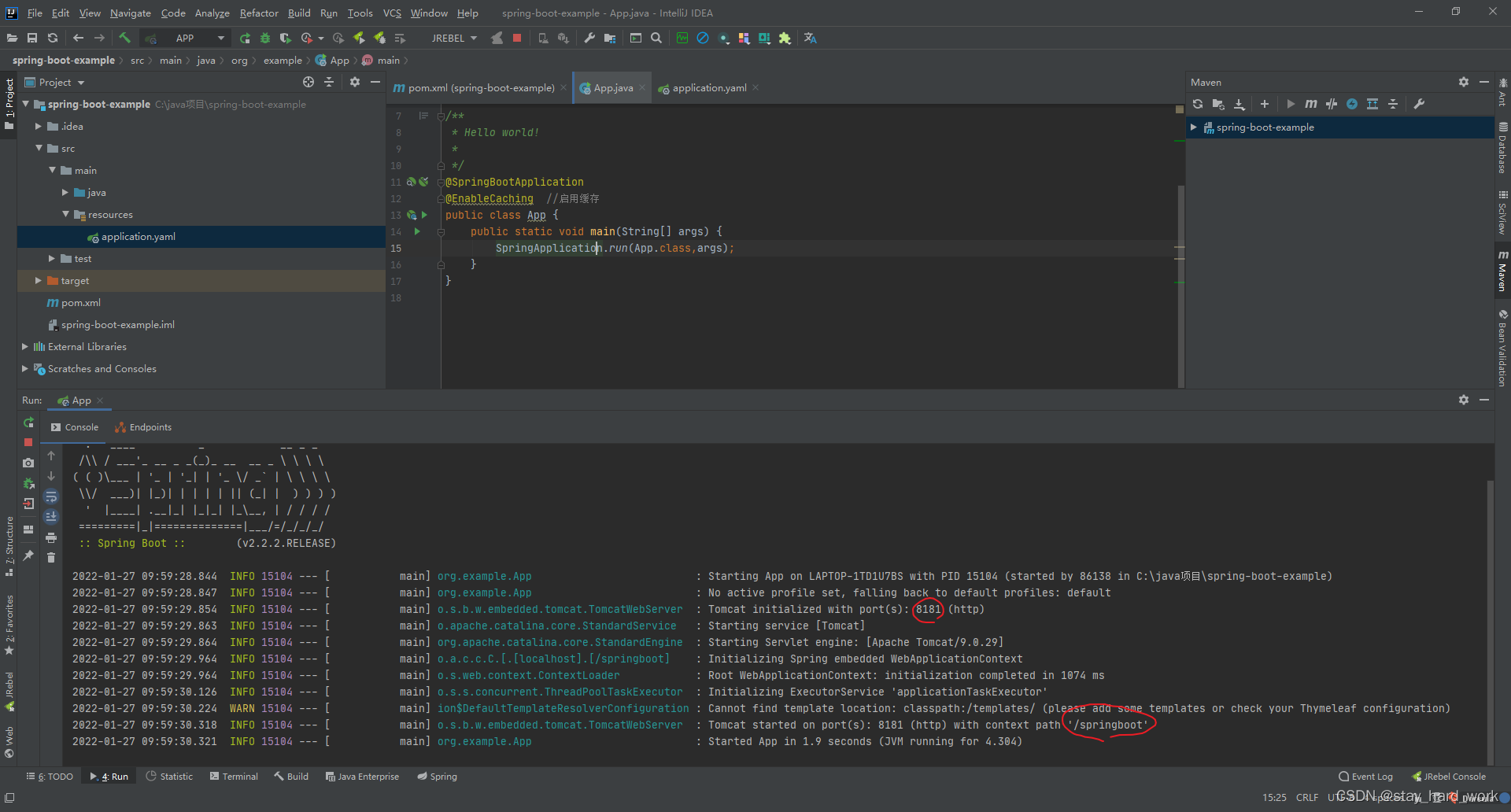Click run gutter arrow beside main method

[x=417, y=231]
